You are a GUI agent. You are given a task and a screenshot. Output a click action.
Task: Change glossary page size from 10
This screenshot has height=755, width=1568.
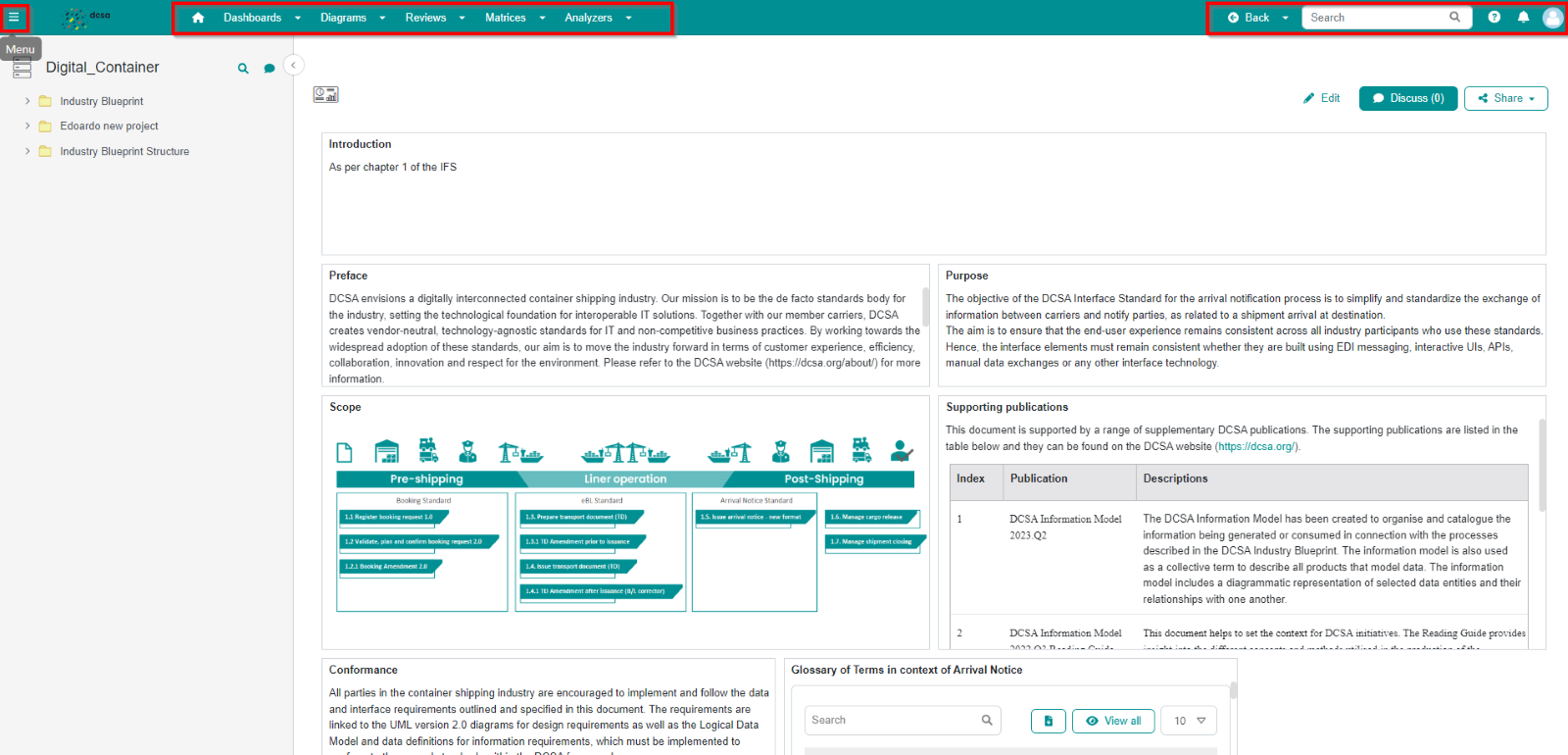point(1189,721)
